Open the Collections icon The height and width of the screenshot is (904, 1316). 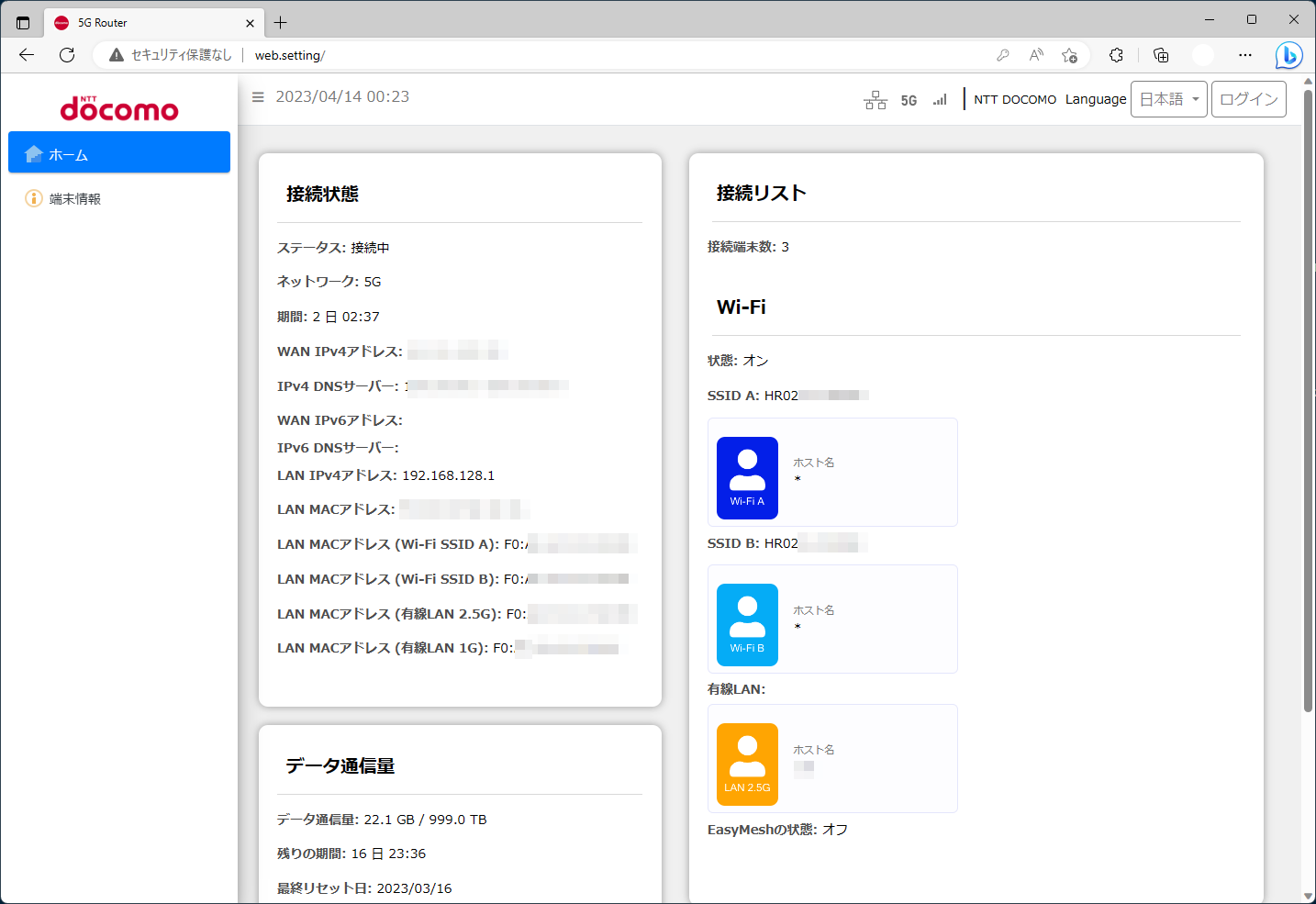[x=1161, y=55]
